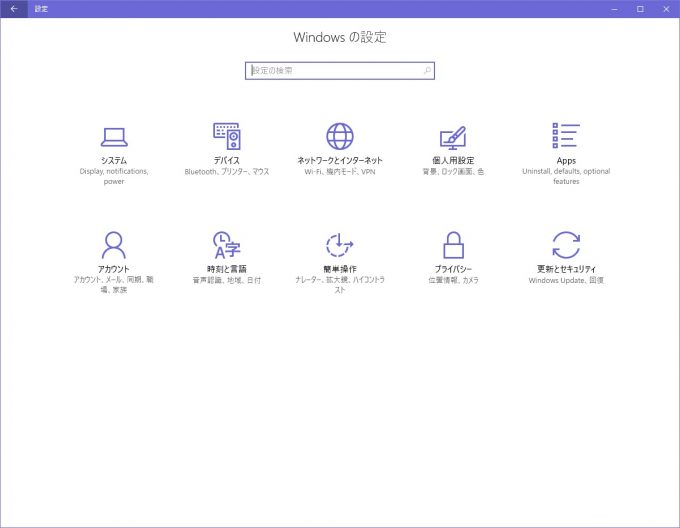Open the 更新とセキュリティ sync arrows icon
This screenshot has height=528, width=680.
tap(566, 245)
